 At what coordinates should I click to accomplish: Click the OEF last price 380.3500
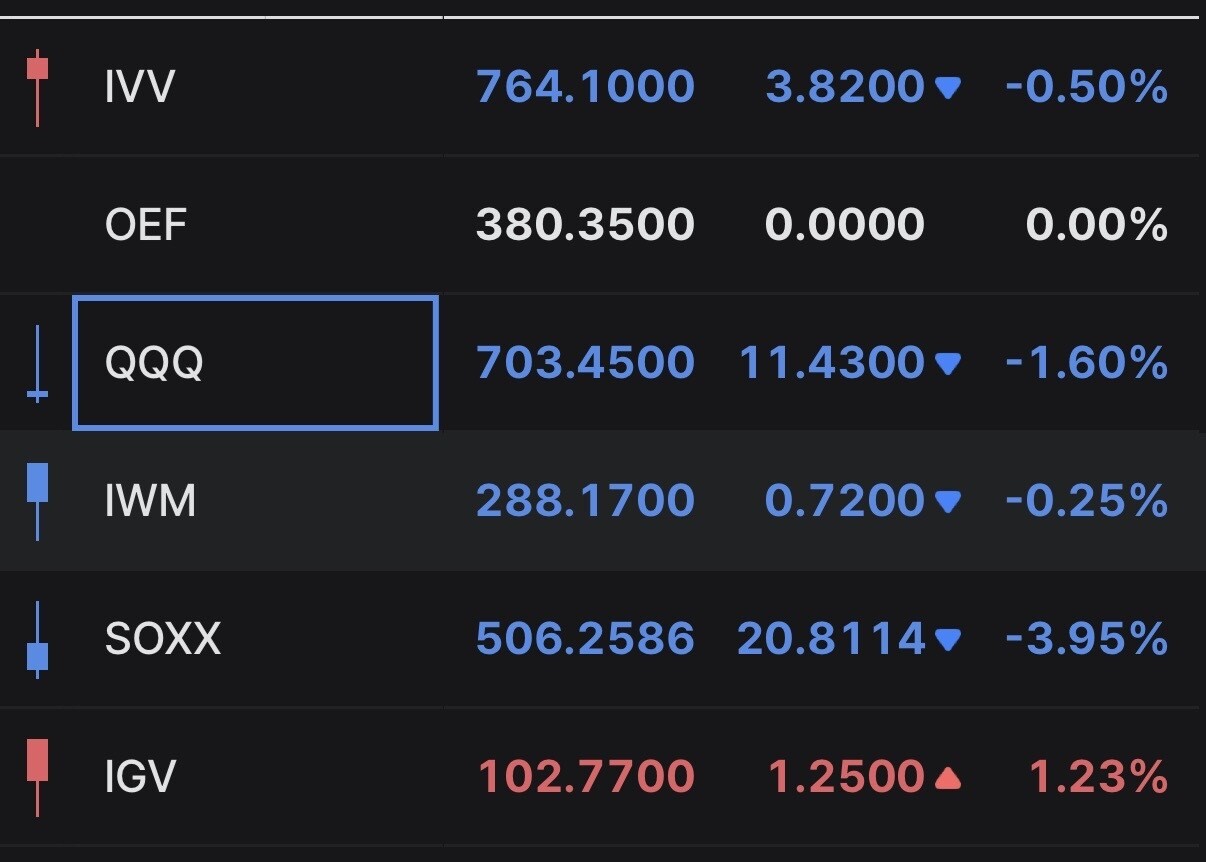pos(585,225)
